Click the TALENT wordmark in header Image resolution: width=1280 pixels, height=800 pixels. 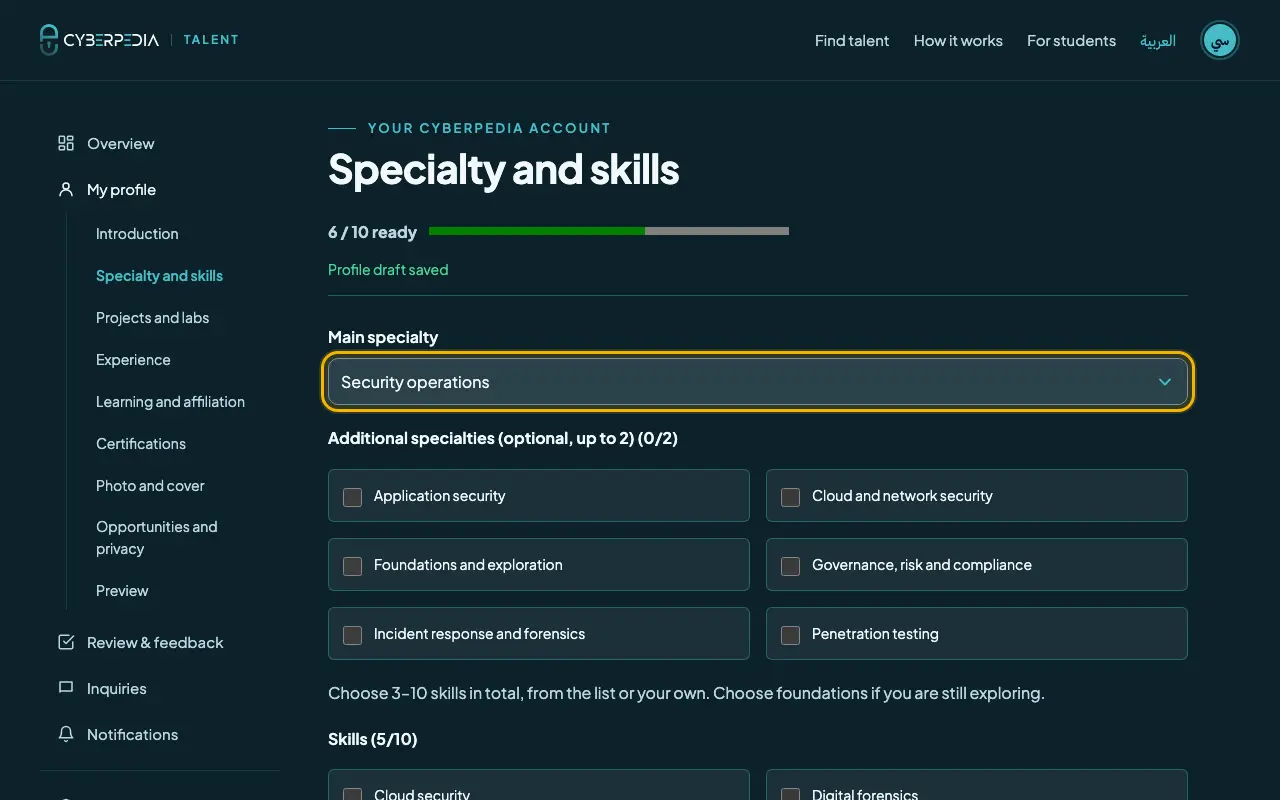pos(211,40)
